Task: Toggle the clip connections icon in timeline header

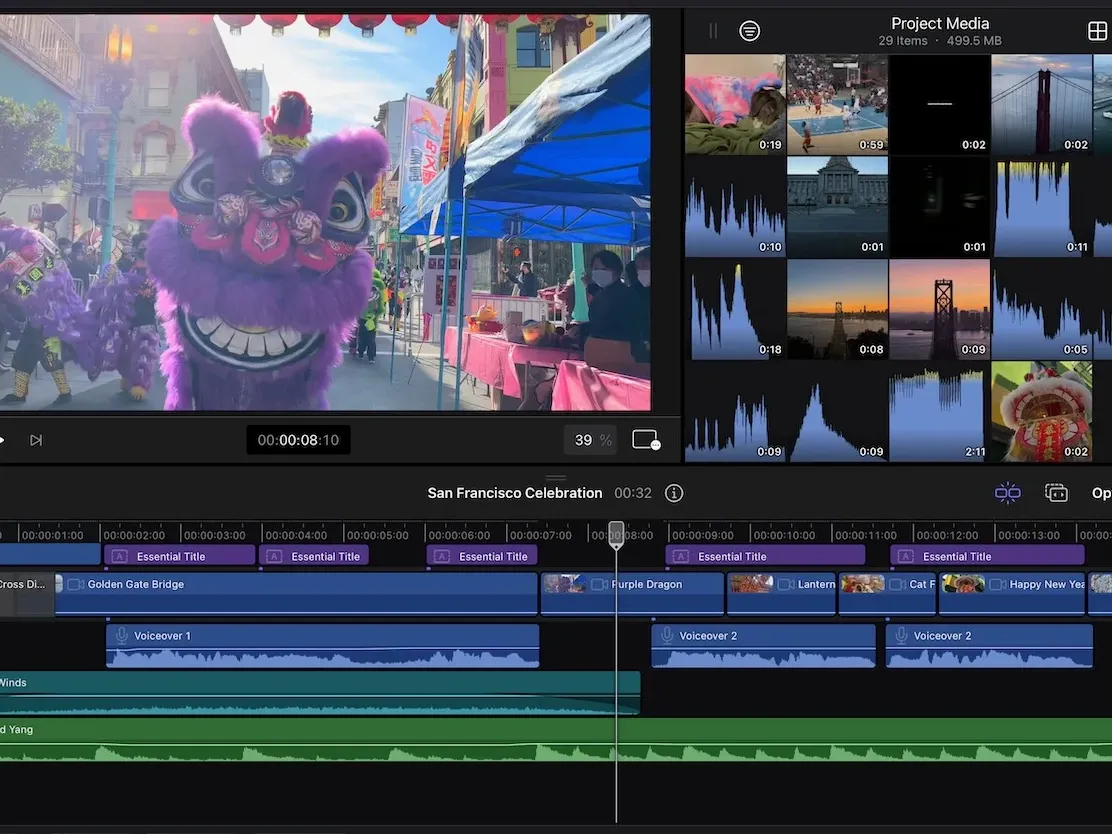Action: [1056, 493]
